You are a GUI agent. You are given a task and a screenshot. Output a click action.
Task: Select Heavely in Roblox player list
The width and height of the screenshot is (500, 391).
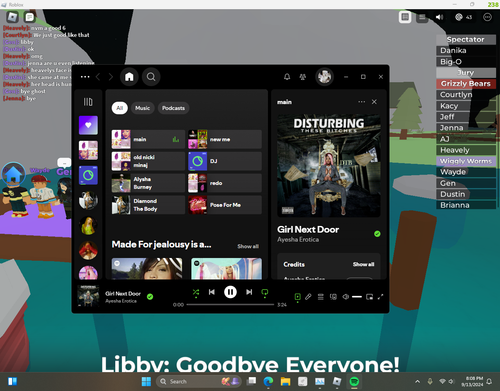[466, 150]
